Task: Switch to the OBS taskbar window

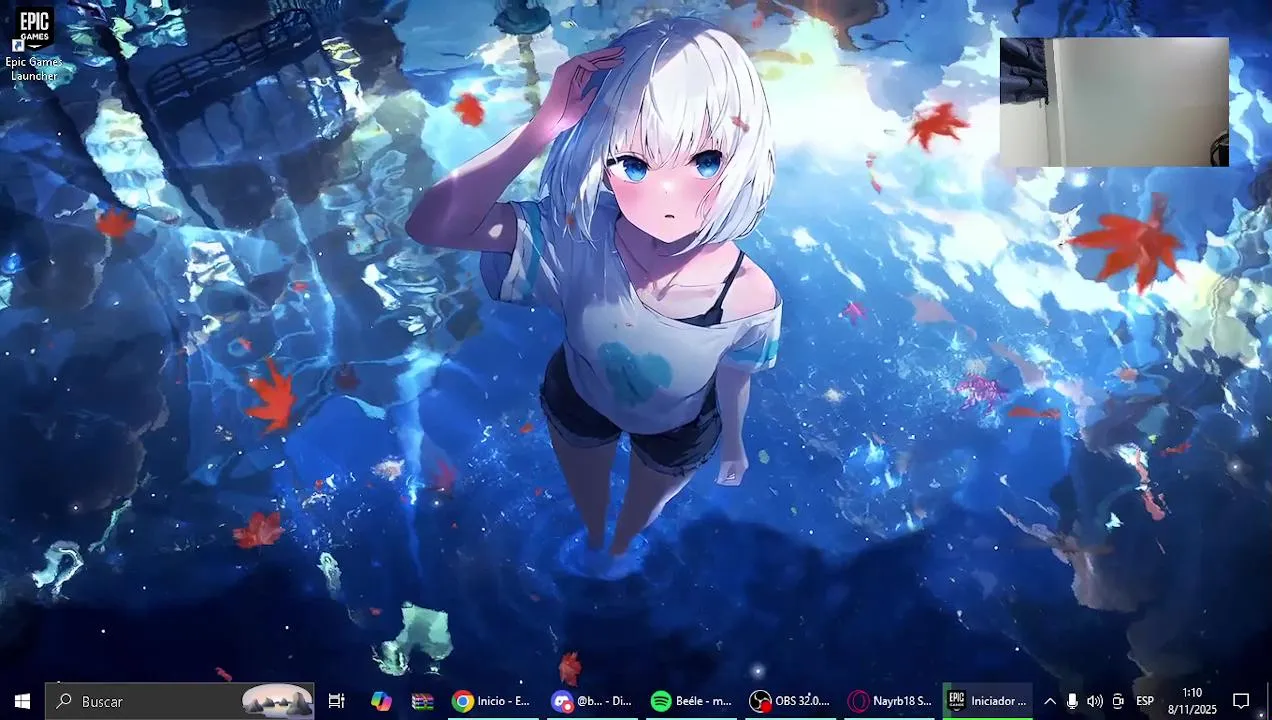Action: (x=790, y=701)
